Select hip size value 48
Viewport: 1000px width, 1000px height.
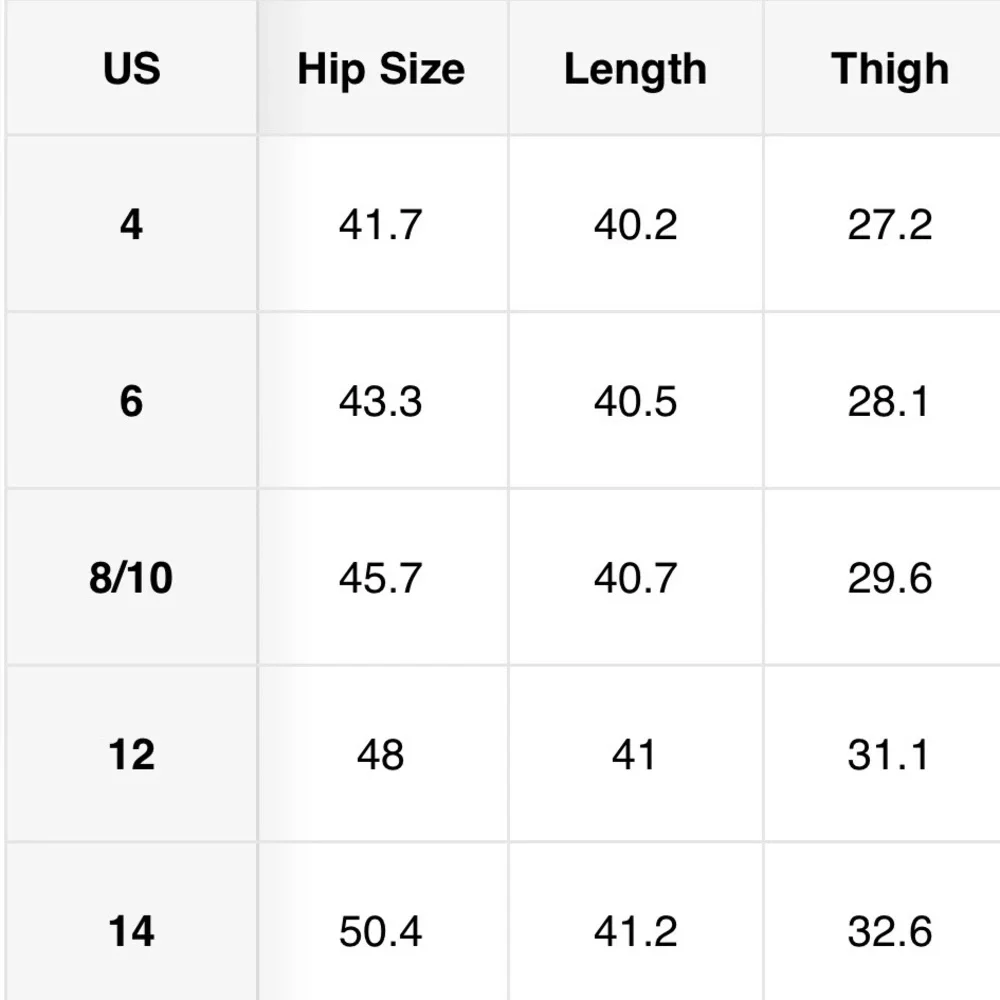click(x=381, y=754)
